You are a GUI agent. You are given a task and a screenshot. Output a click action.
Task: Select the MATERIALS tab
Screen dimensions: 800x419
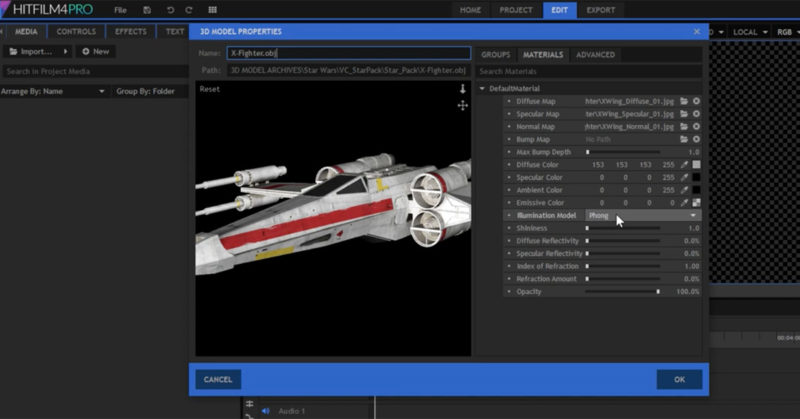click(543, 55)
